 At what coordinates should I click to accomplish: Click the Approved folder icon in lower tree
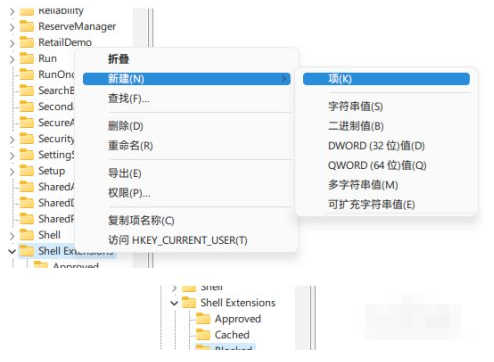[203, 319]
